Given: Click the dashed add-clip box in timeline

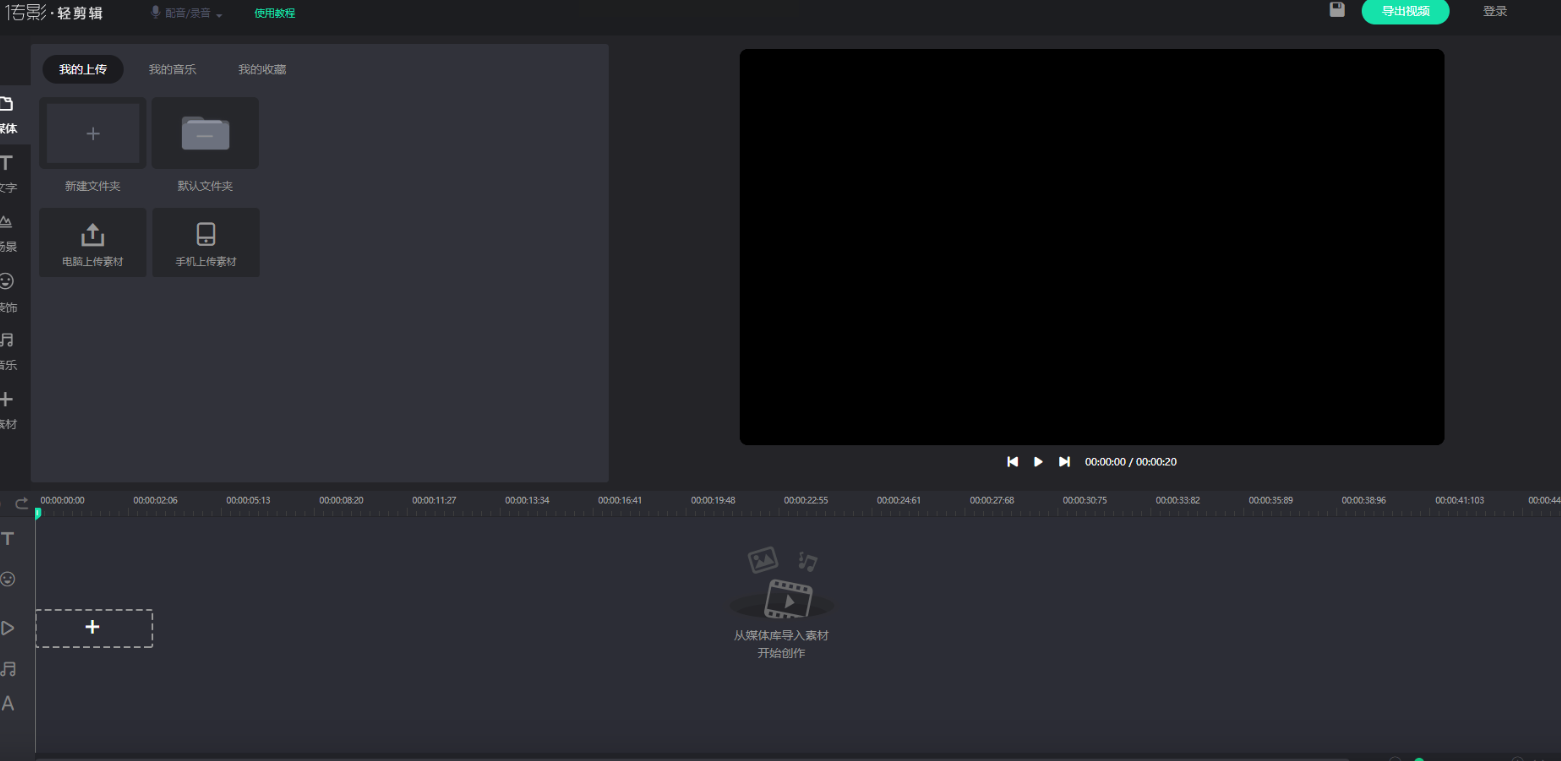Looking at the screenshot, I should point(94,628).
